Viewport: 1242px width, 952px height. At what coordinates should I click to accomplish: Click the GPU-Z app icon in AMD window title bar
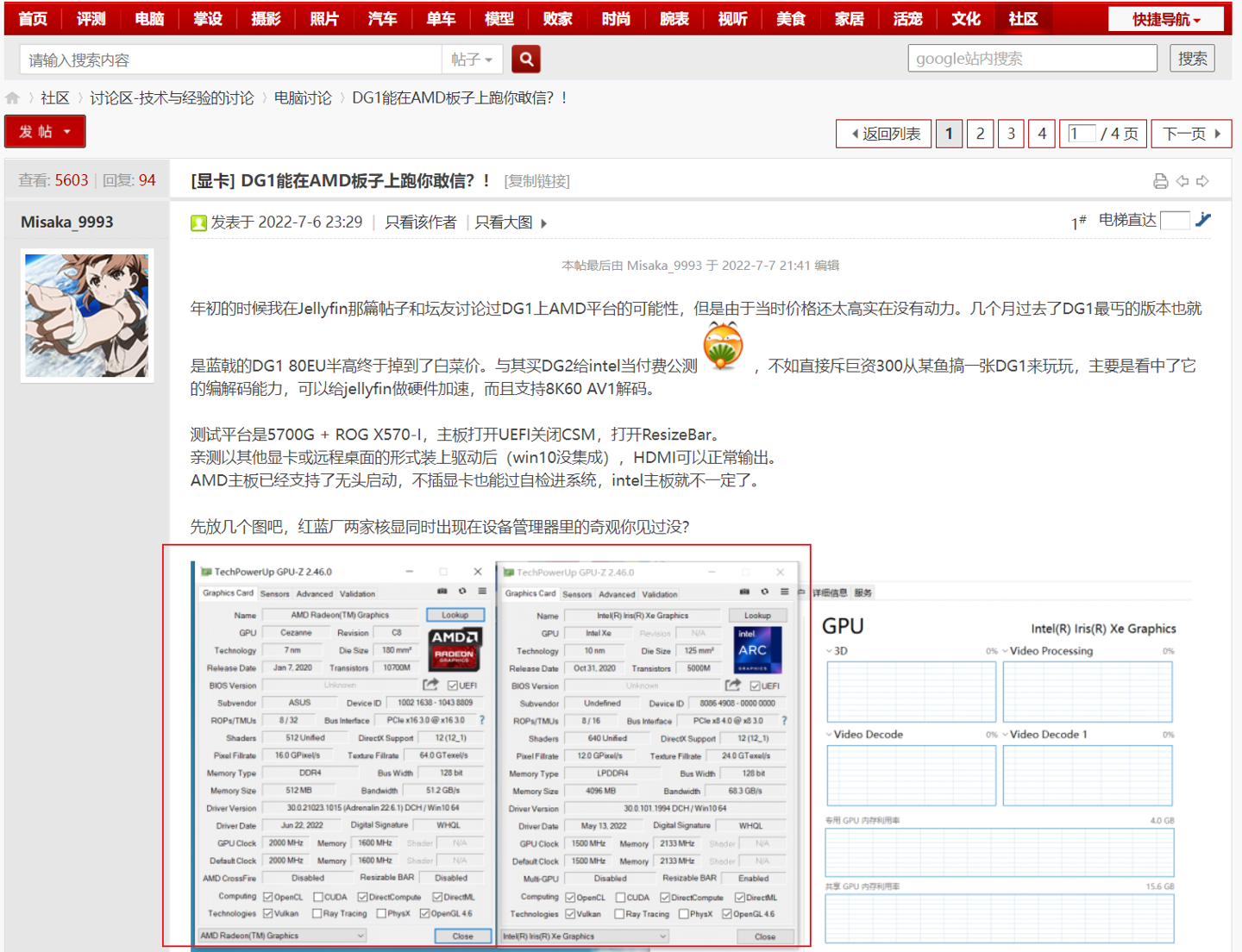pyautogui.click(x=206, y=572)
